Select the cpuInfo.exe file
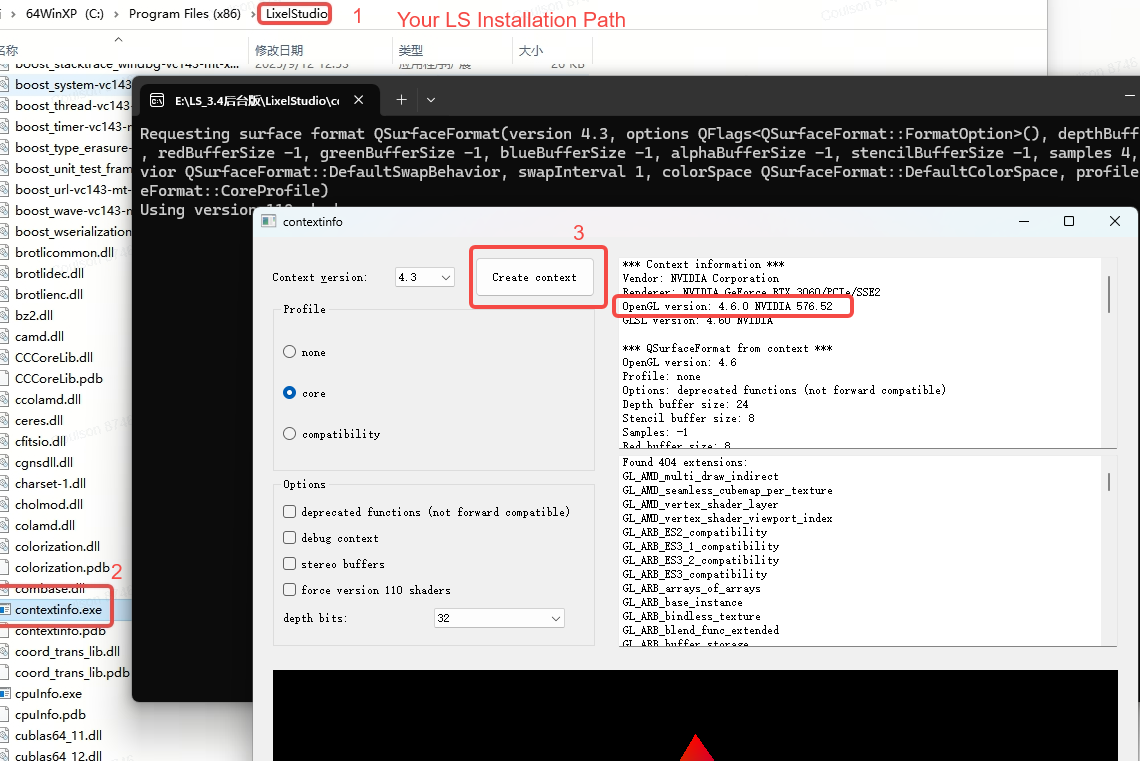 (49, 693)
